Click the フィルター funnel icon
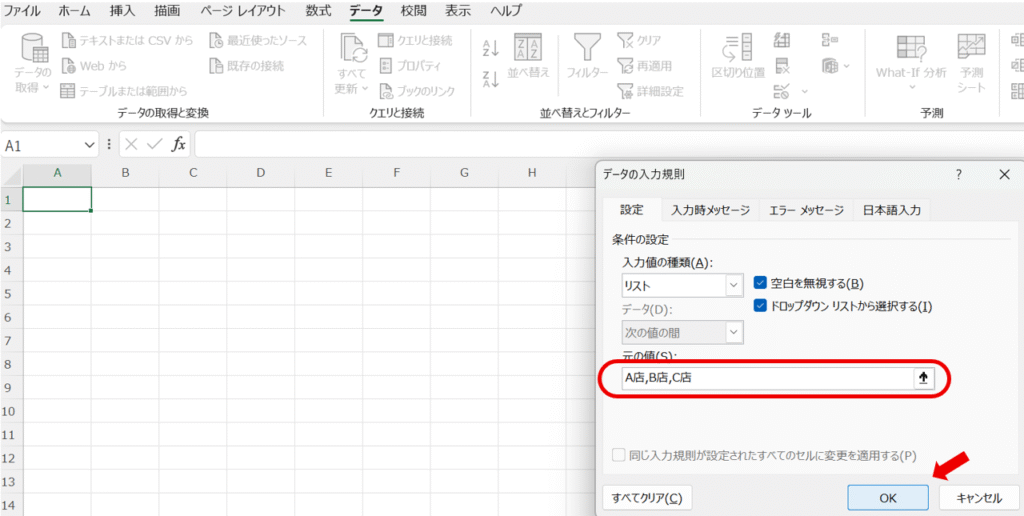 pyautogui.click(x=586, y=55)
